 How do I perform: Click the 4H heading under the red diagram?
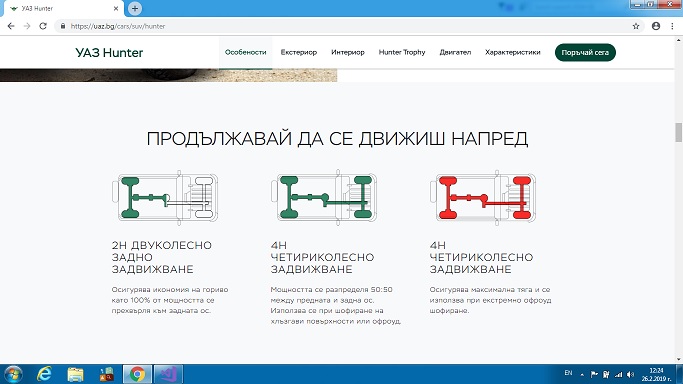[x=481, y=257]
